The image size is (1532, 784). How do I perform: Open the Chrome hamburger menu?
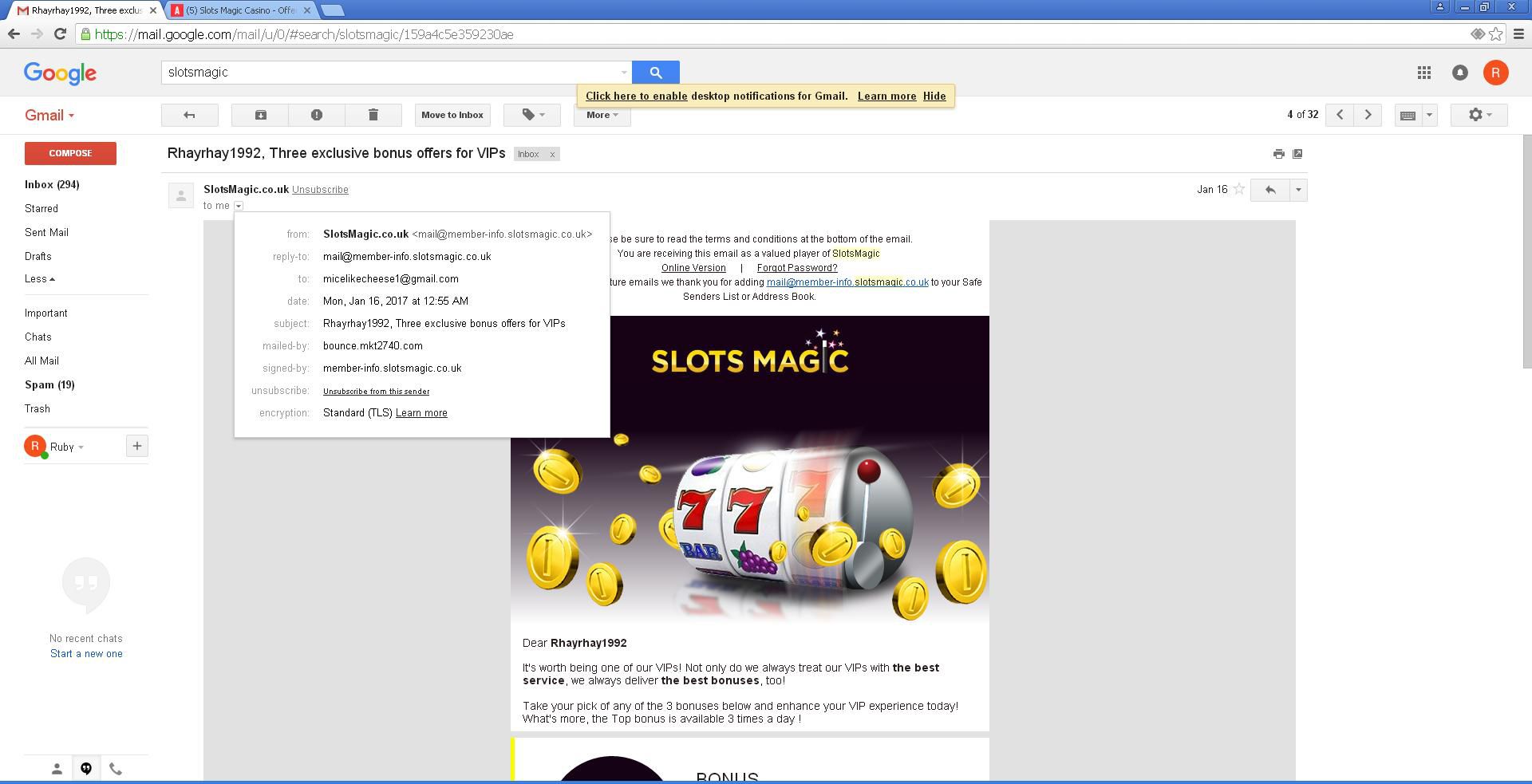pos(1518,33)
